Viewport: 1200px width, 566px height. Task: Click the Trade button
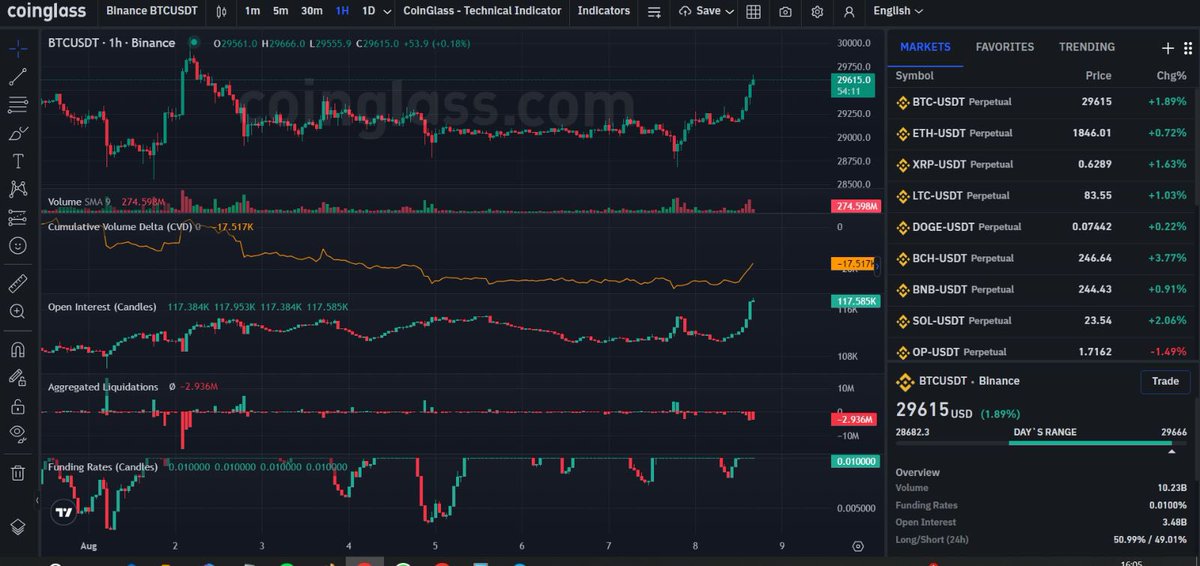(x=1165, y=381)
